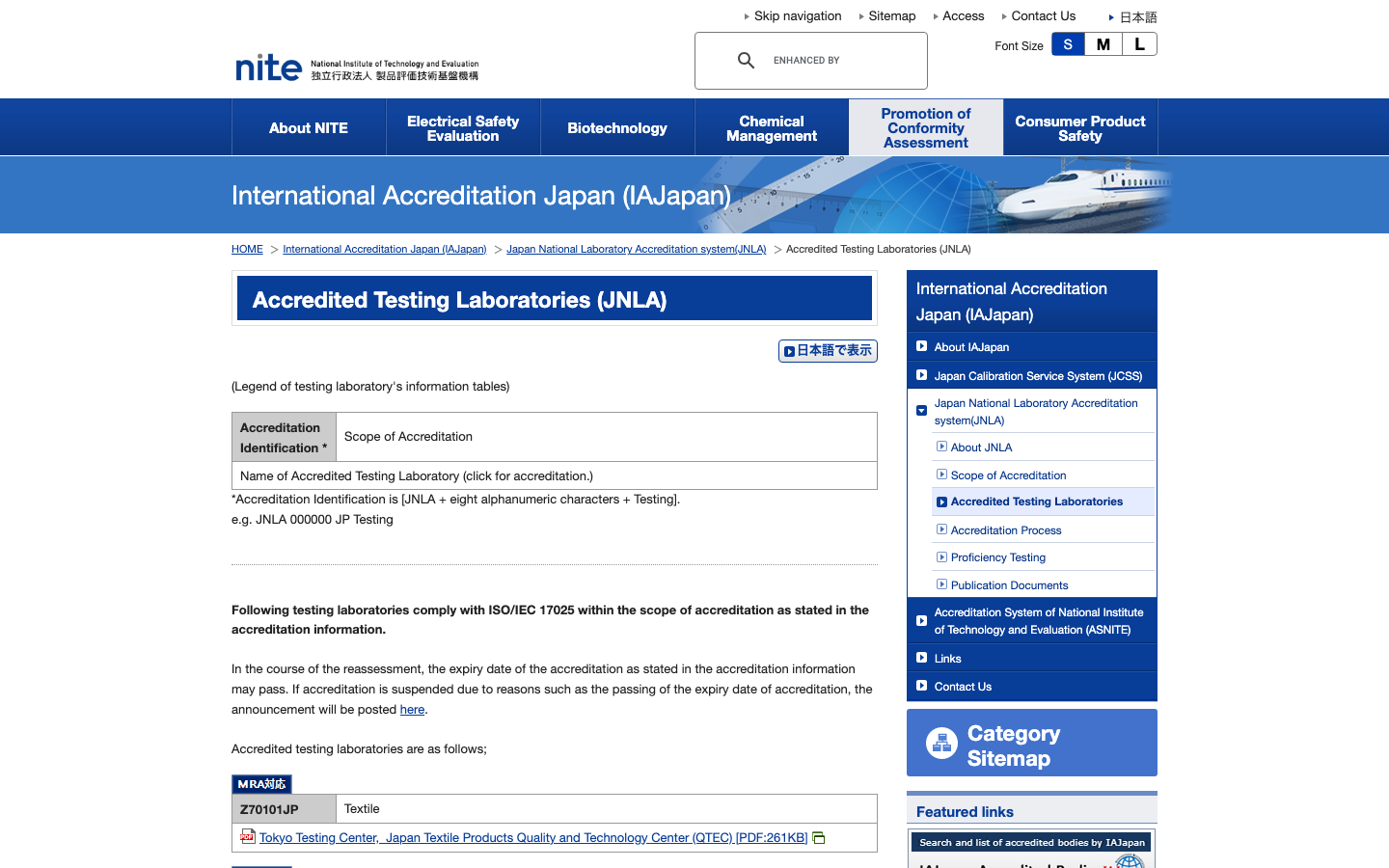Open the Promotion of Conformity Assessment menu
The height and width of the screenshot is (868, 1389).
click(926, 127)
